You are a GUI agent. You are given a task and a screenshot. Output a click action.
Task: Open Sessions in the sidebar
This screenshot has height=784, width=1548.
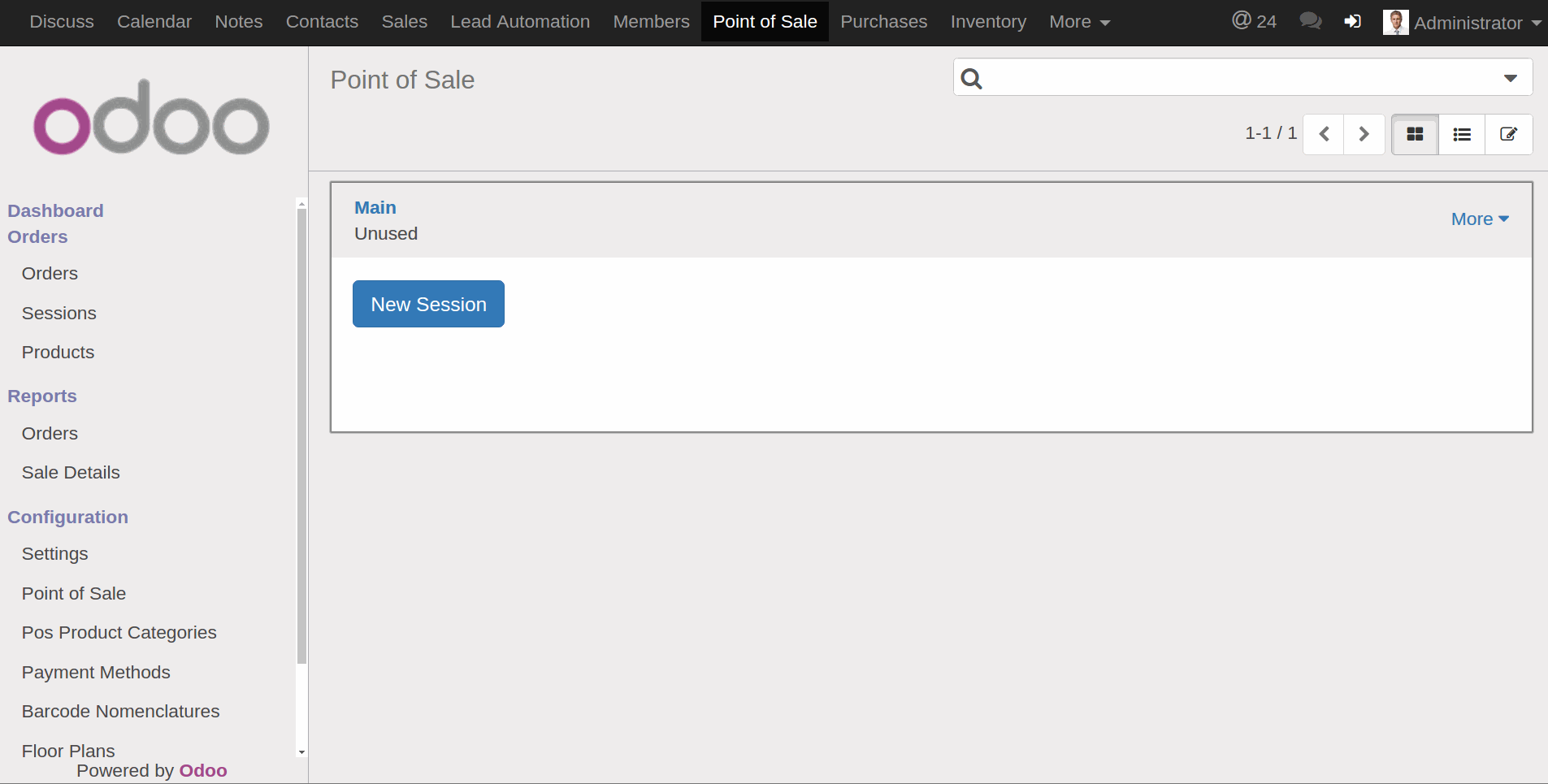coord(59,314)
